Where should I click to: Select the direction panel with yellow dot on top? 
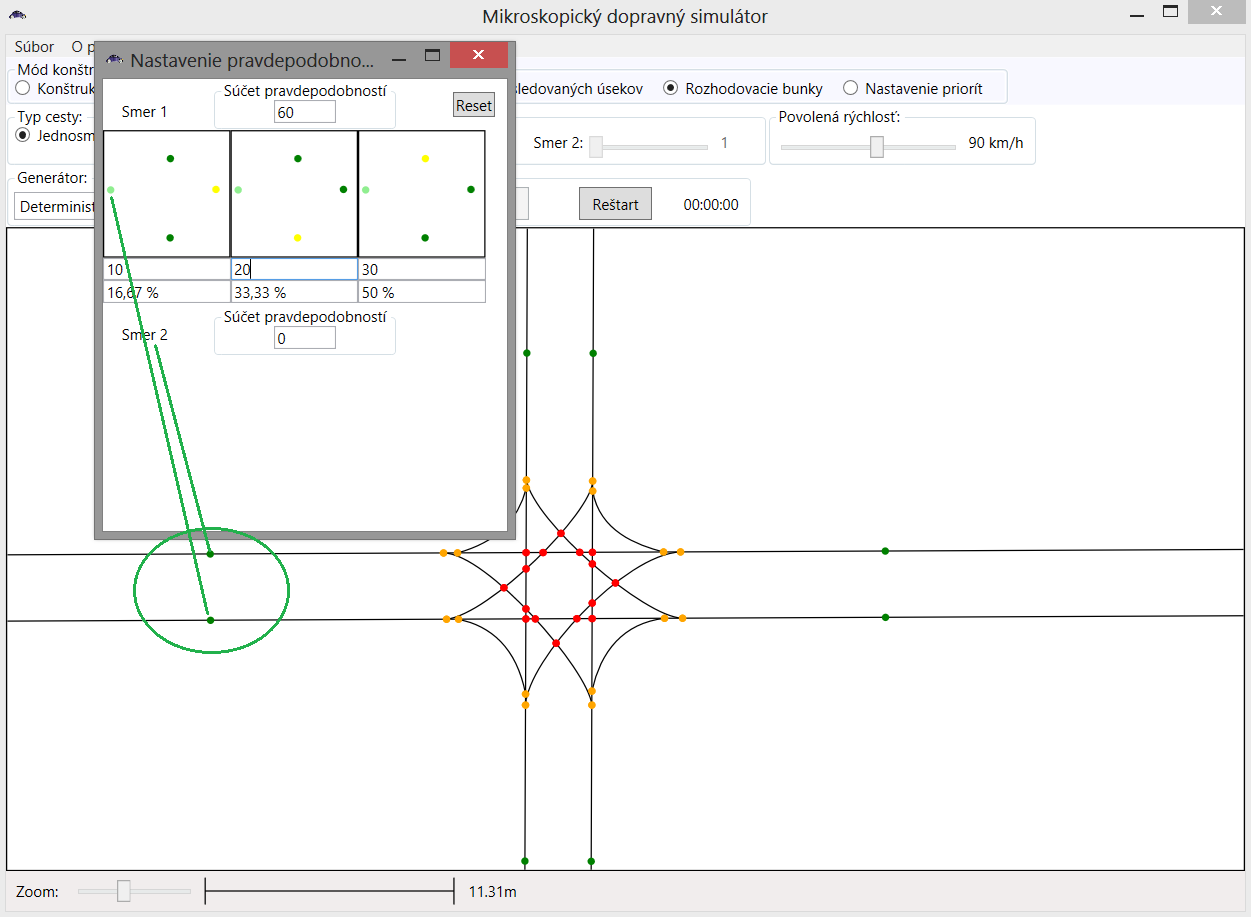click(421, 194)
